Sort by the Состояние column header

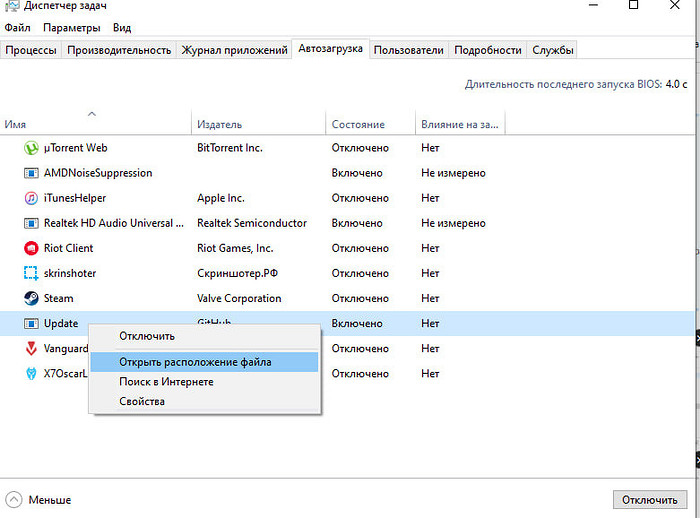click(x=371, y=121)
